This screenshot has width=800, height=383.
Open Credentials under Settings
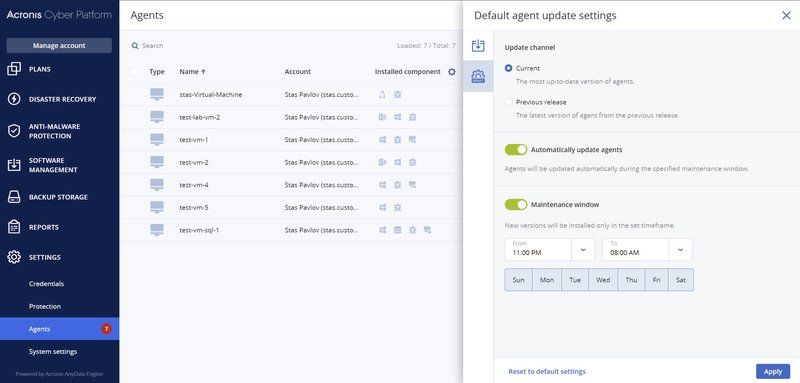pos(46,284)
